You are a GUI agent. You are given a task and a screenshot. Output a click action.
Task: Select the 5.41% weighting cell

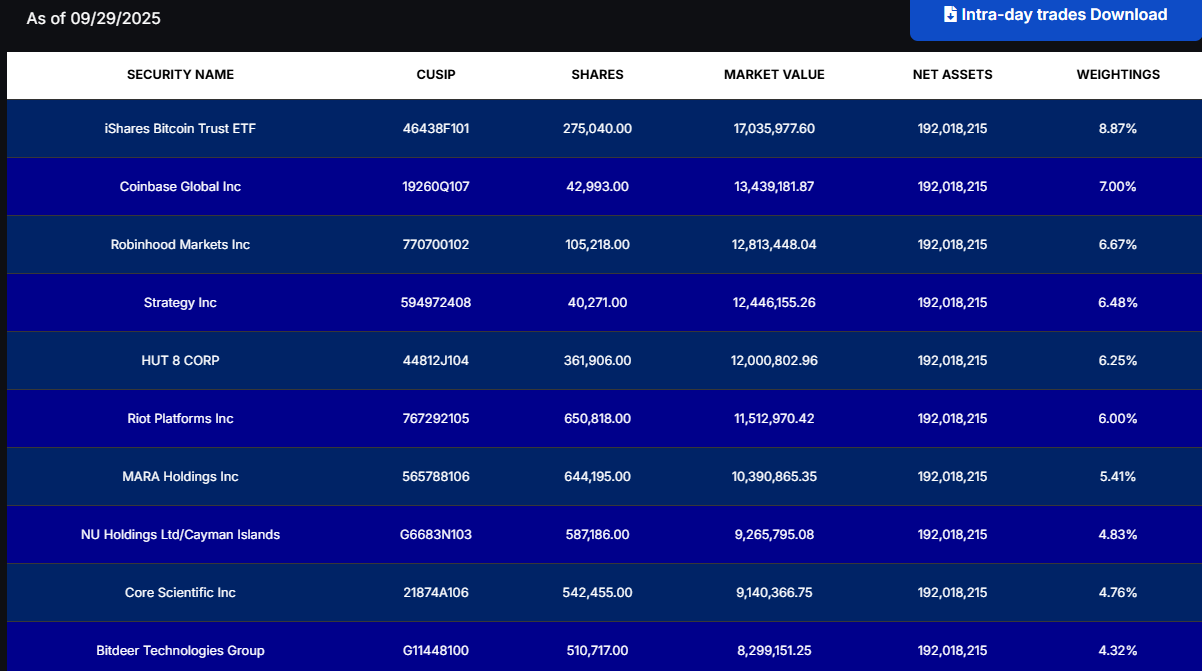pyautogui.click(x=1118, y=477)
